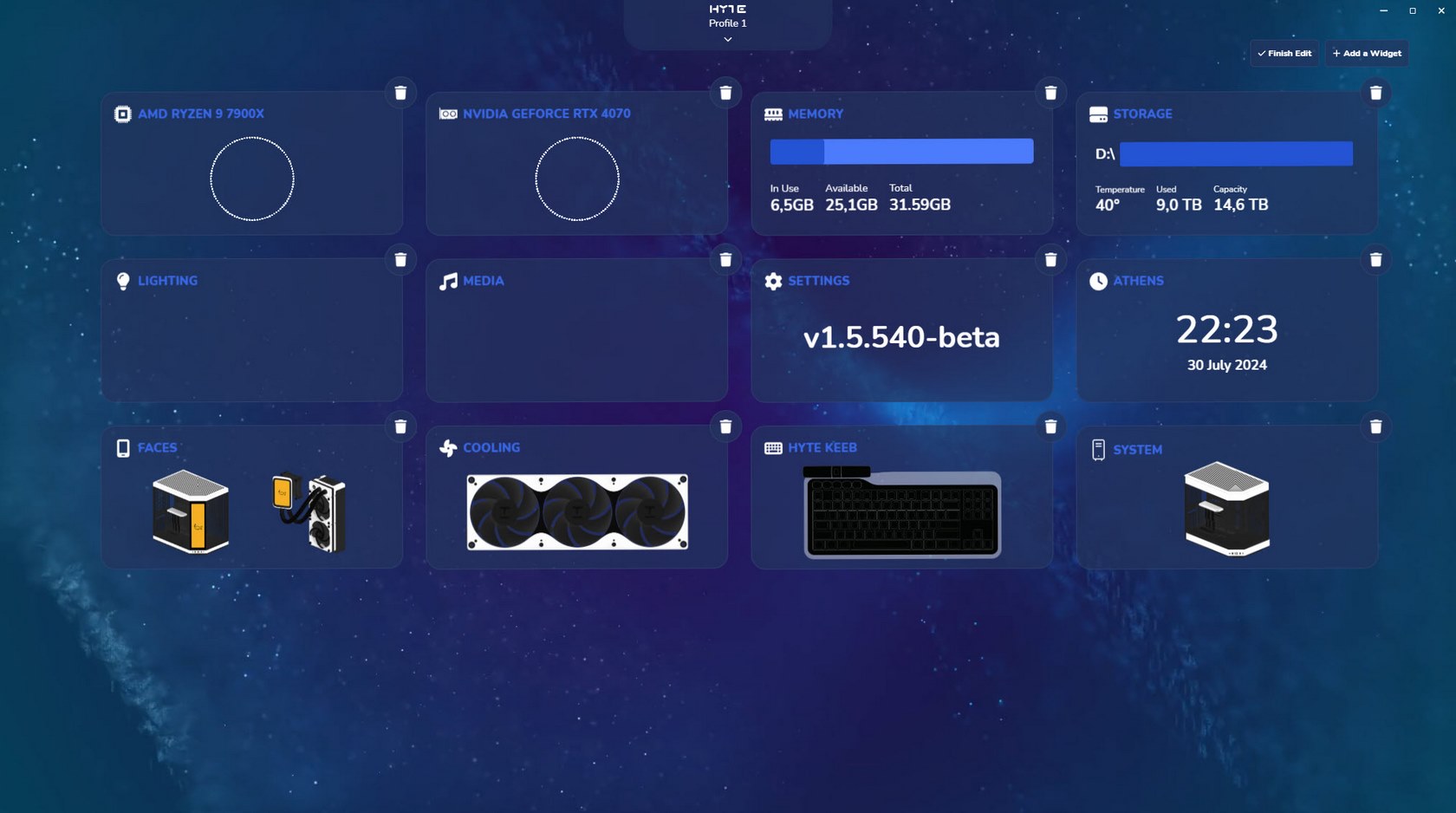Click the GPU circular gauge
Screen dimensions: 1456x813
coord(577,179)
